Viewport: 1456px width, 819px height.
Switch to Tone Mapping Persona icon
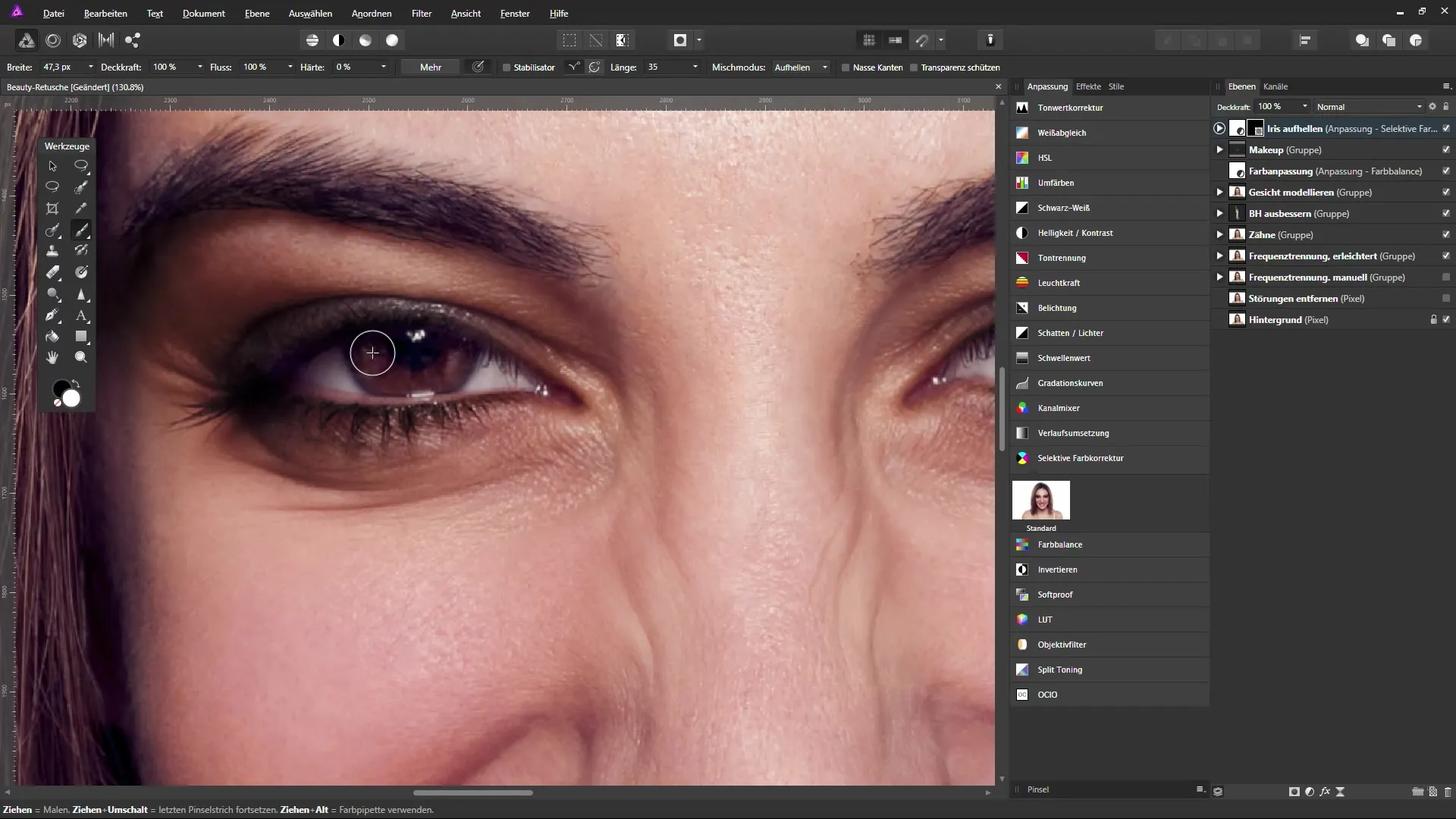106,40
